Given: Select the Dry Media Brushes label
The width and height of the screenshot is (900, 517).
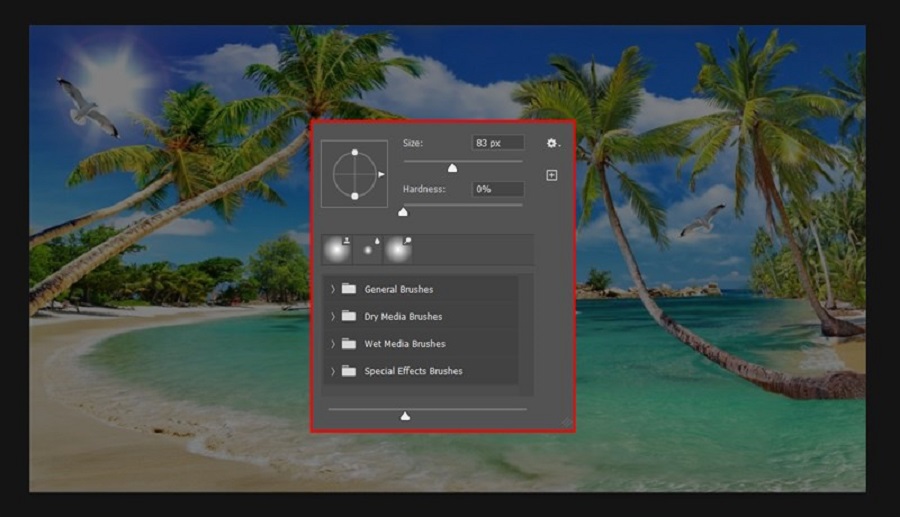Looking at the screenshot, I should click(403, 316).
